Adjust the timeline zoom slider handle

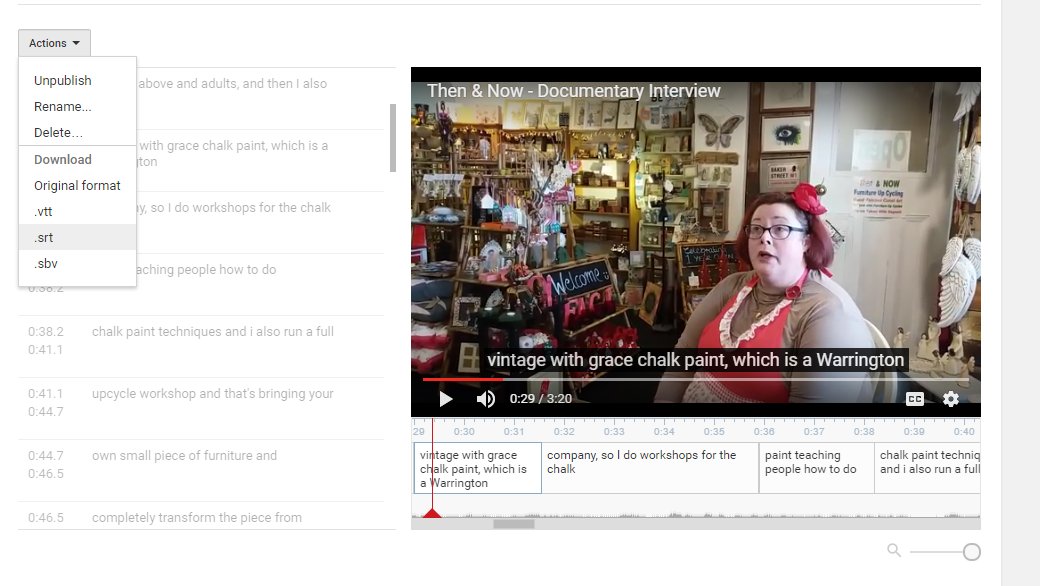point(972,552)
